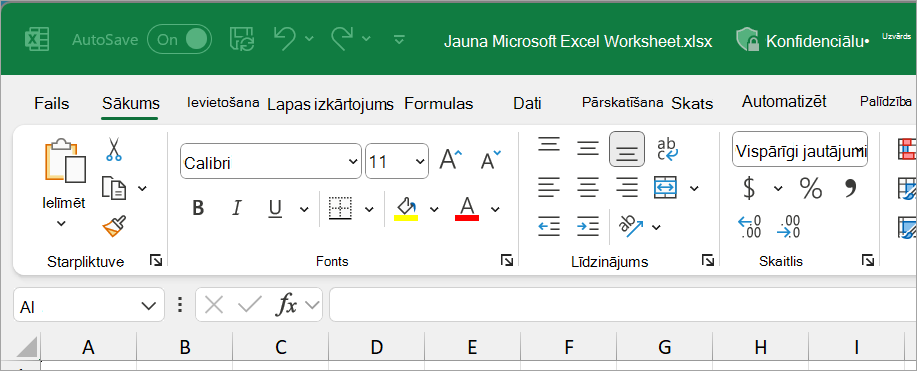
Task: Decrease font size with smaller A
Action: click(490, 159)
